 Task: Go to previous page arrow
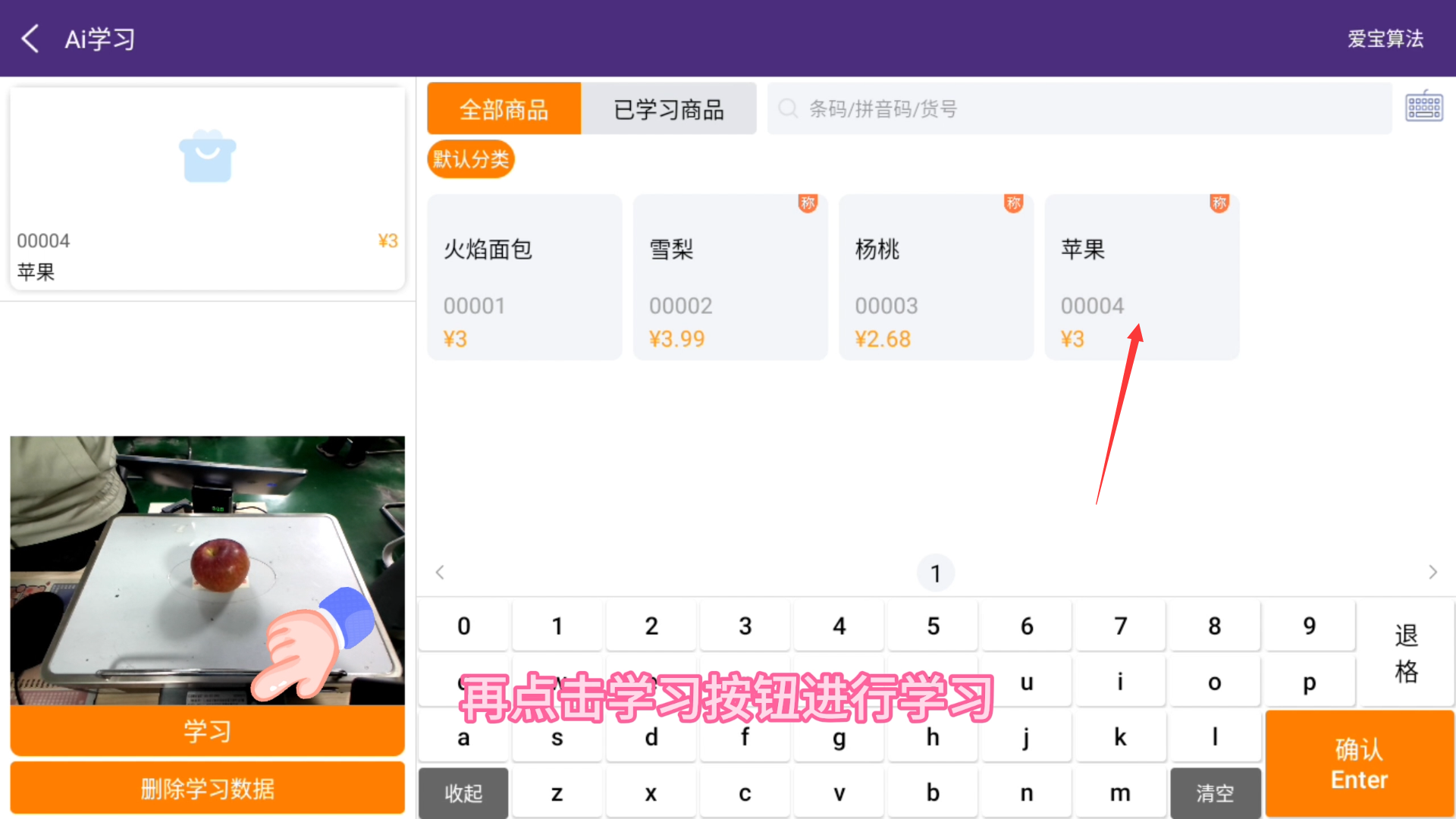[x=440, y=573]
